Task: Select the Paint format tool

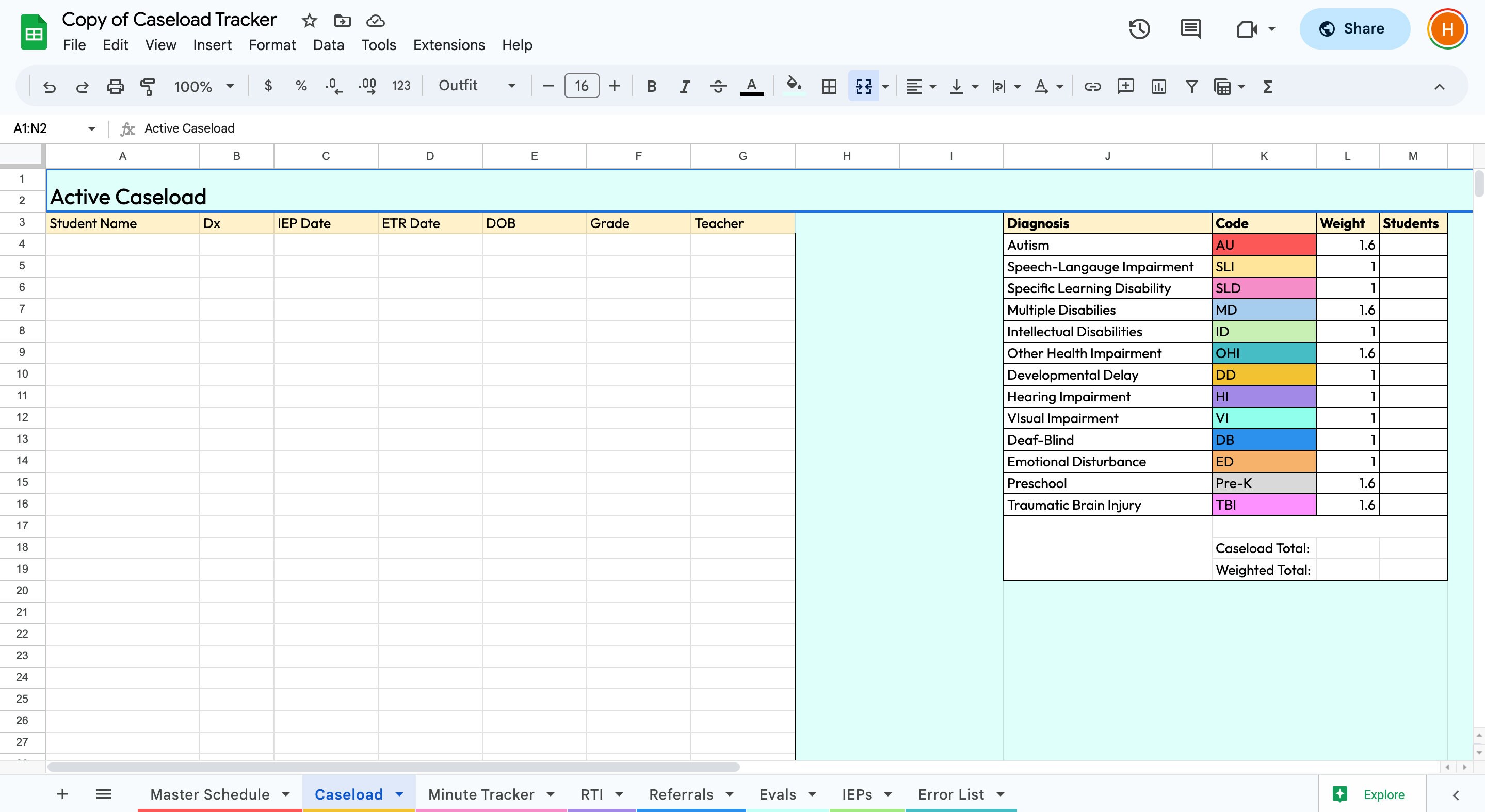Action: [148, 87]
